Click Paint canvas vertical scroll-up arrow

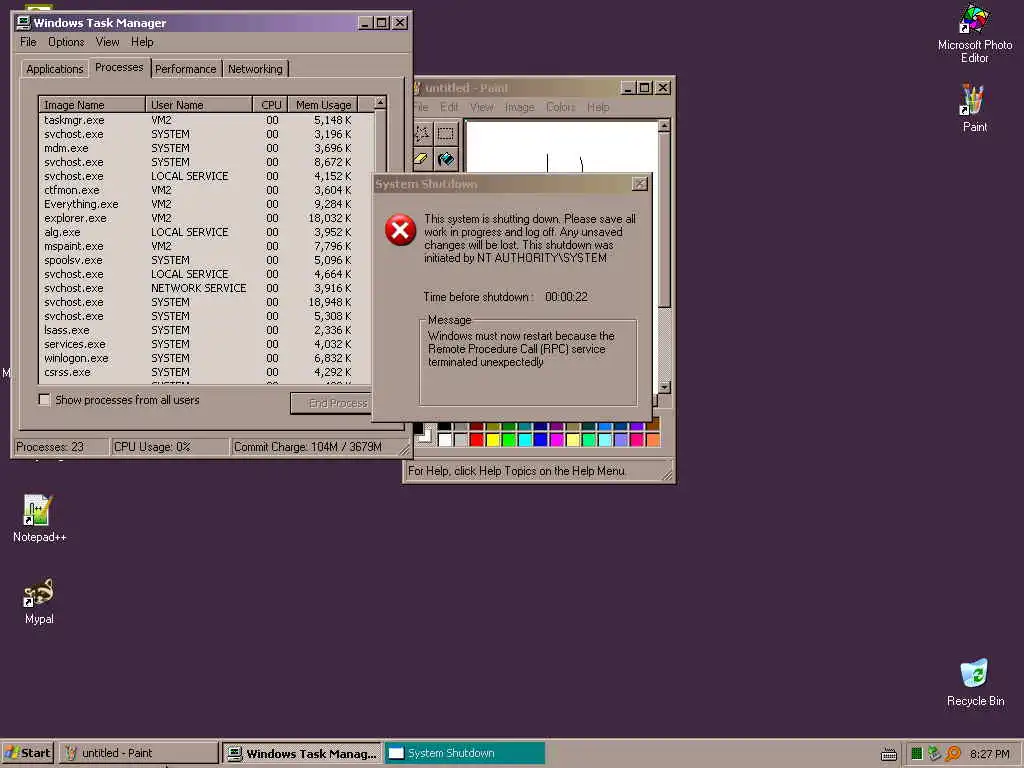click(664, 125)
